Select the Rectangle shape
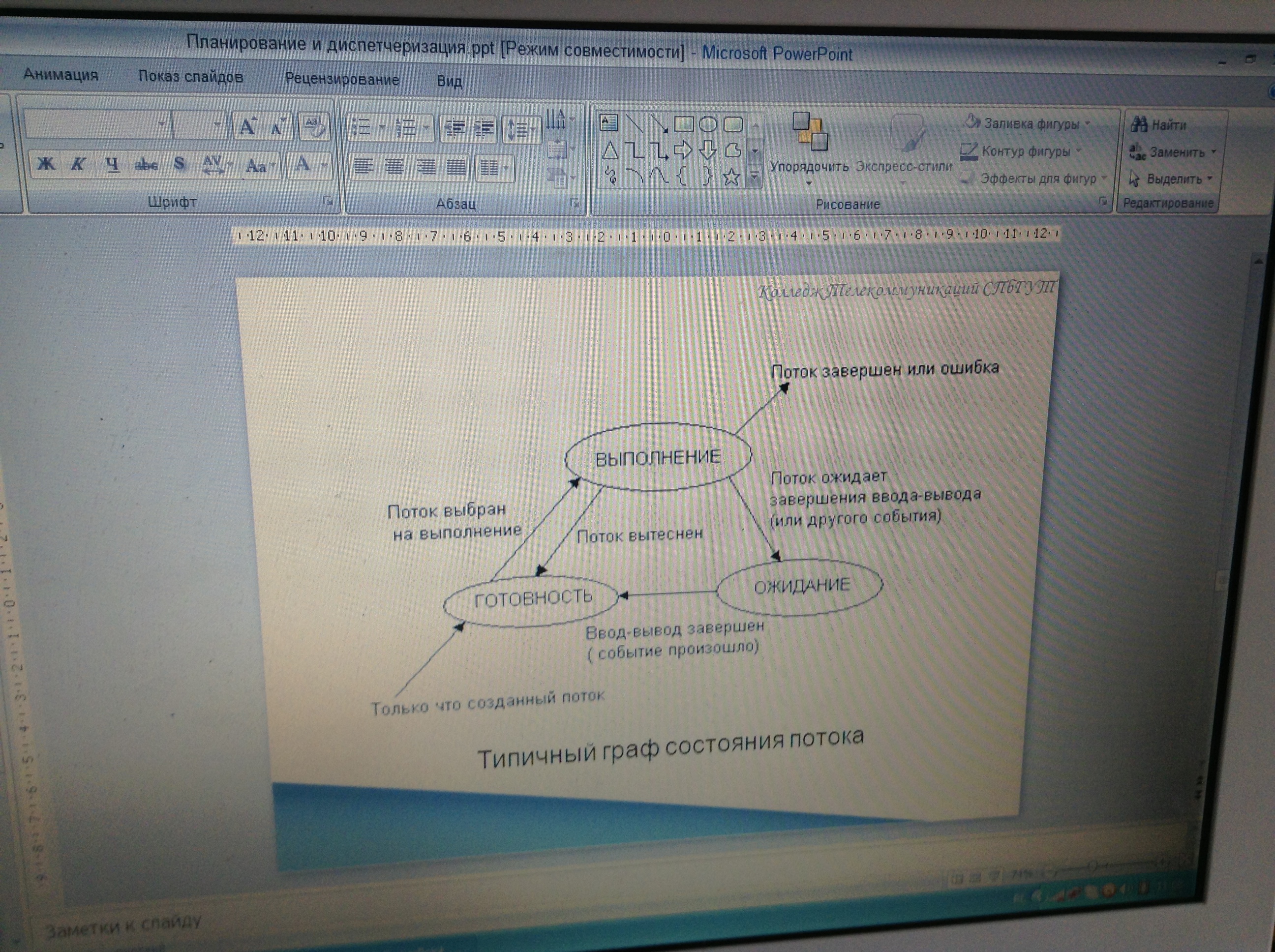 (x=684, y=124)
